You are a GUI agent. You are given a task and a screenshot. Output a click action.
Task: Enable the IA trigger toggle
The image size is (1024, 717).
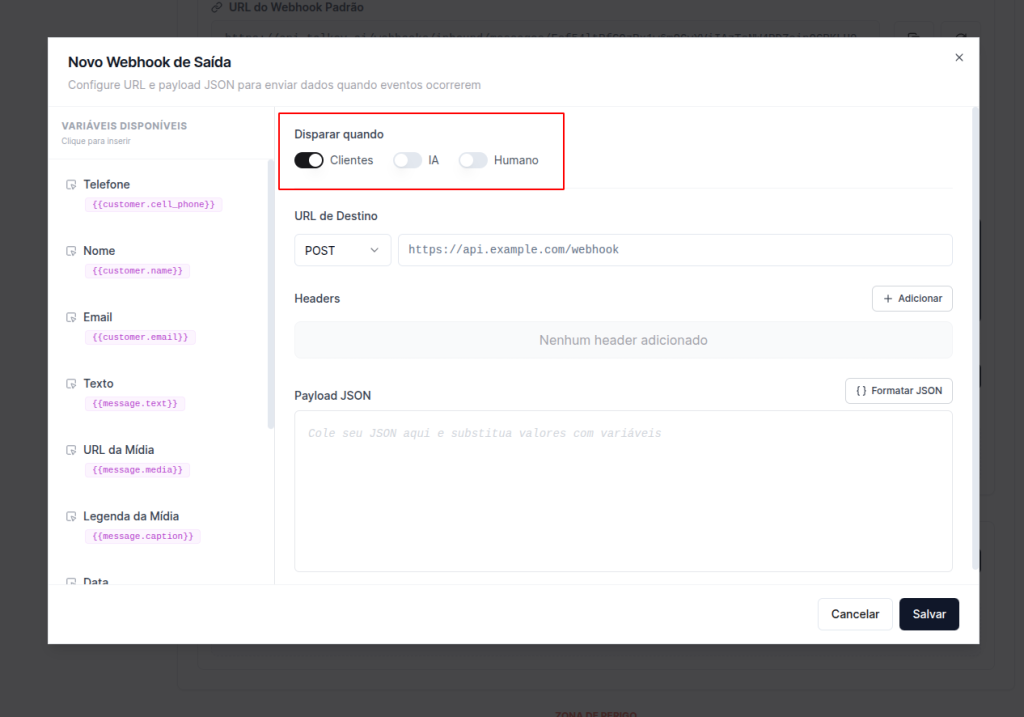[407, 160]
